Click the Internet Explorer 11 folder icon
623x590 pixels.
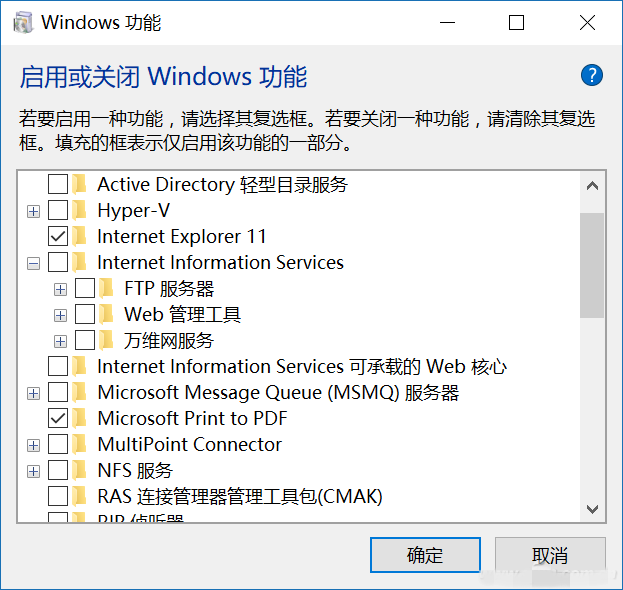tap(79, 237)
